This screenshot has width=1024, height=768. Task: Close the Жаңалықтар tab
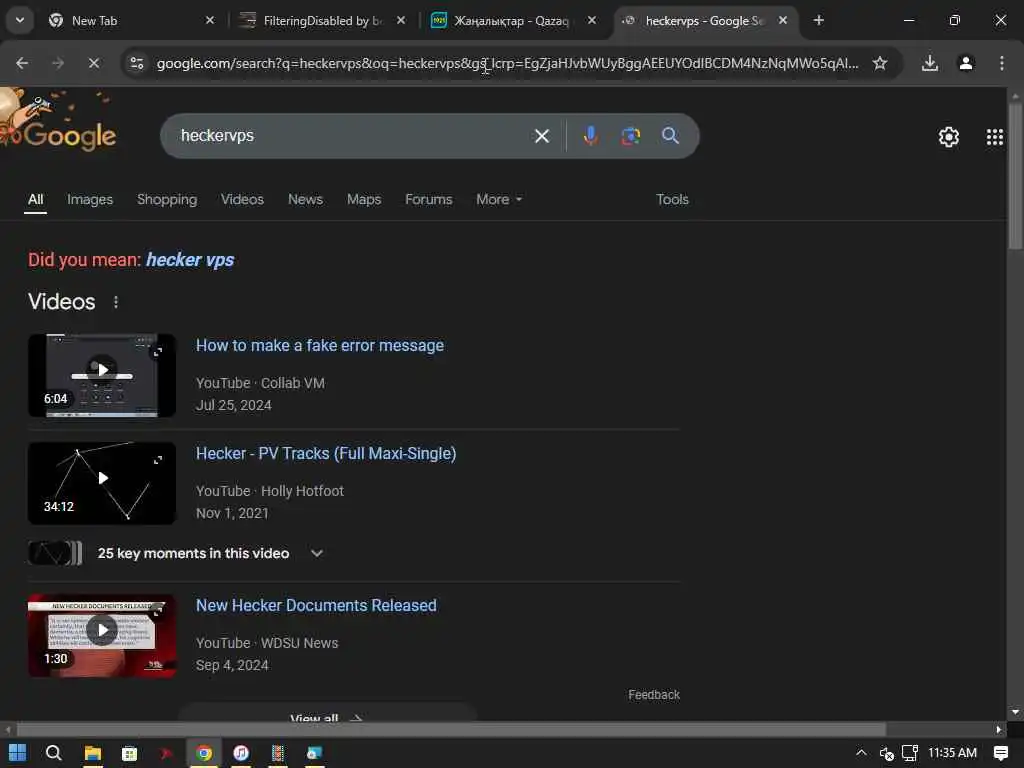[x=592, y=20]
